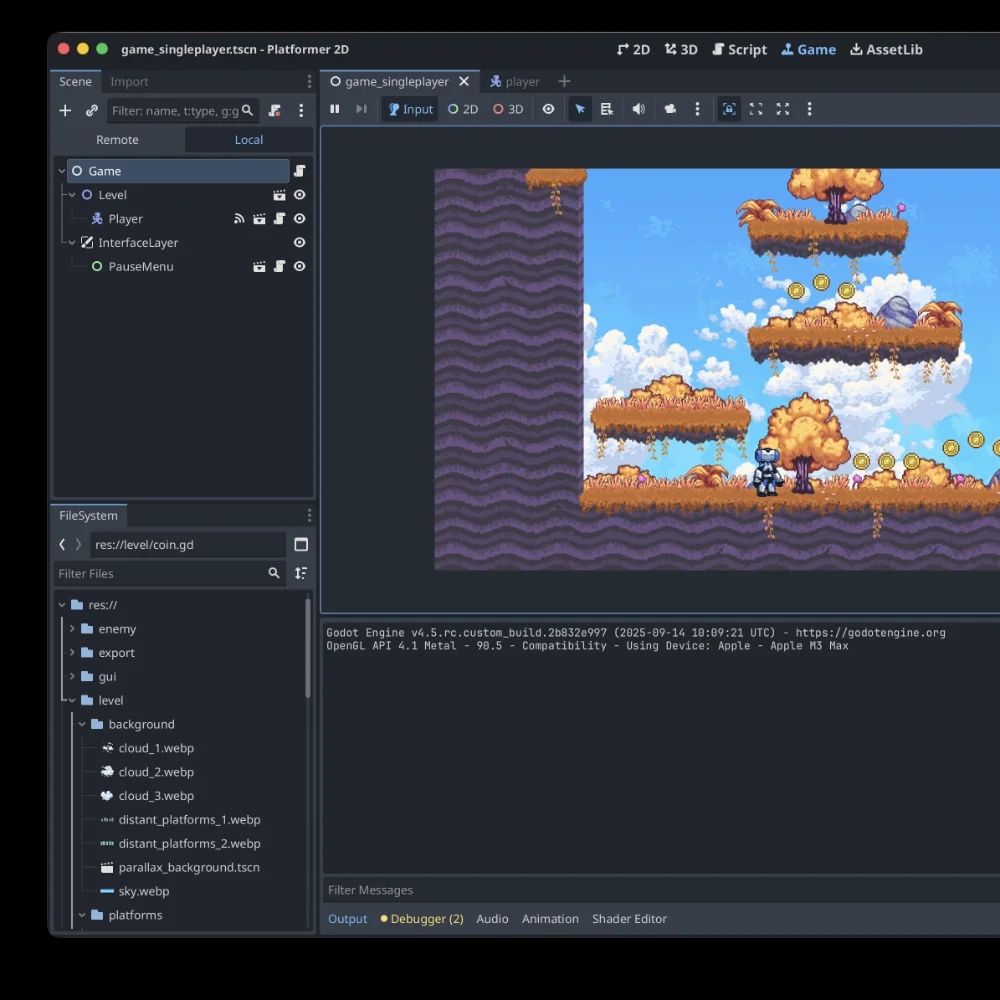Screen dimensions: 1000x1000
Task: Expand the enemy folder
Action: [72, 629]
